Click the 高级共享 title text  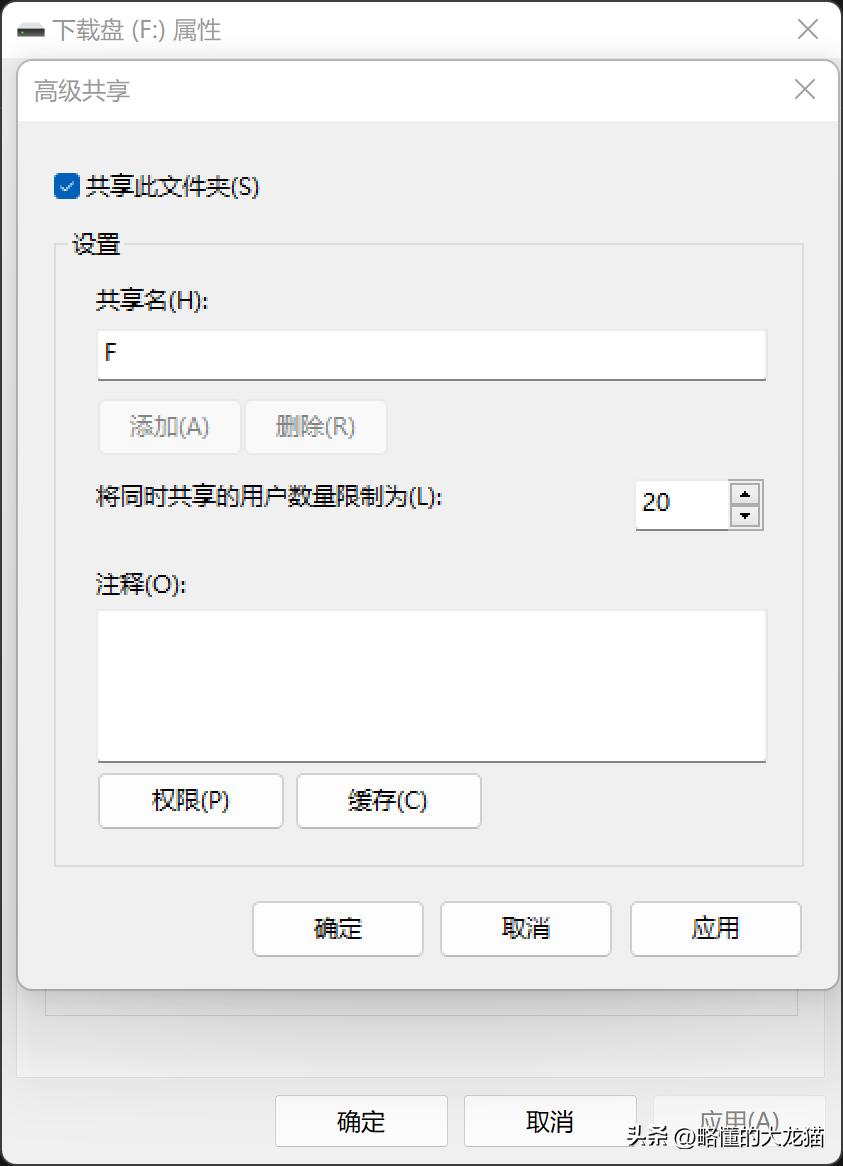[x=80, y=89]
